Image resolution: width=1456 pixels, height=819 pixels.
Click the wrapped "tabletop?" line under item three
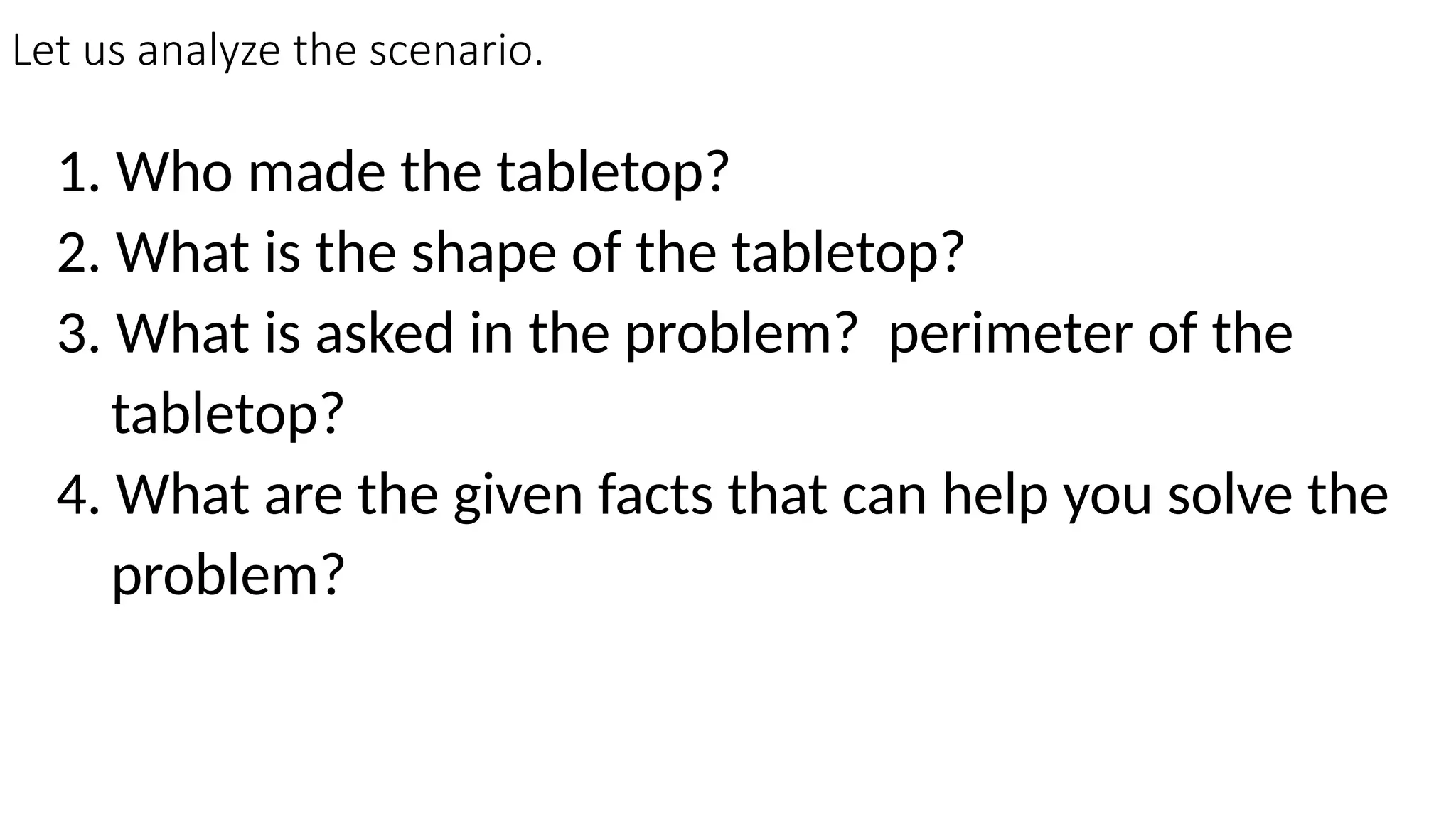point(228,415)
